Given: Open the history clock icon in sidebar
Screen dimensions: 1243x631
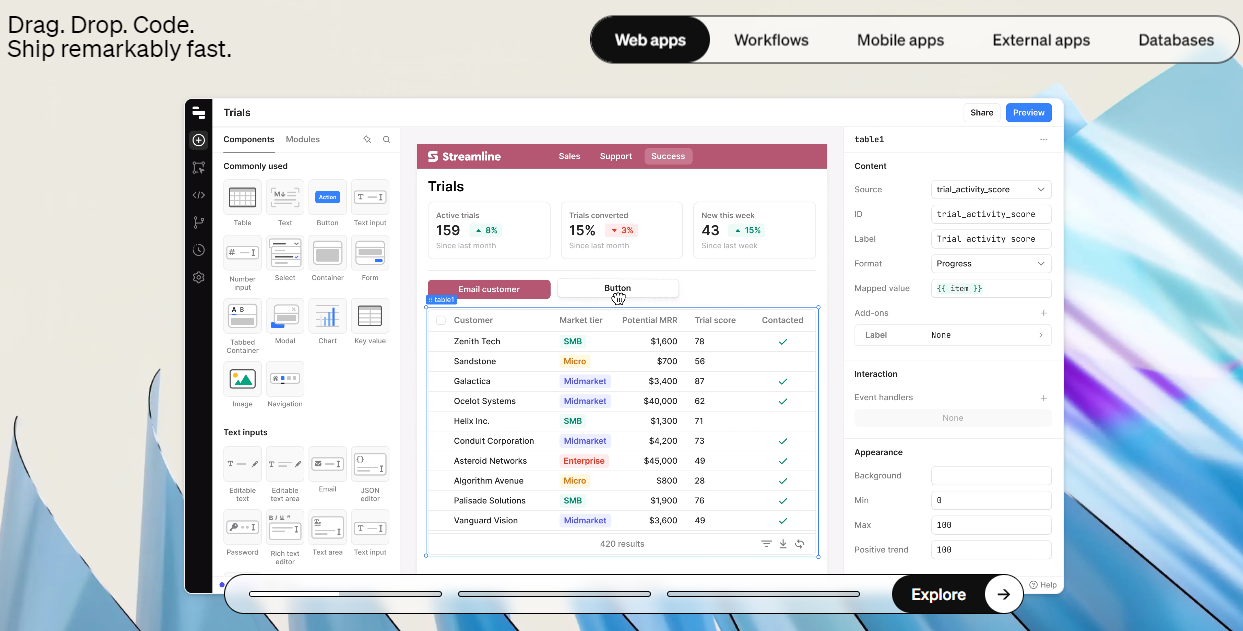Looking at the screenshot, I should click(198, 250).
